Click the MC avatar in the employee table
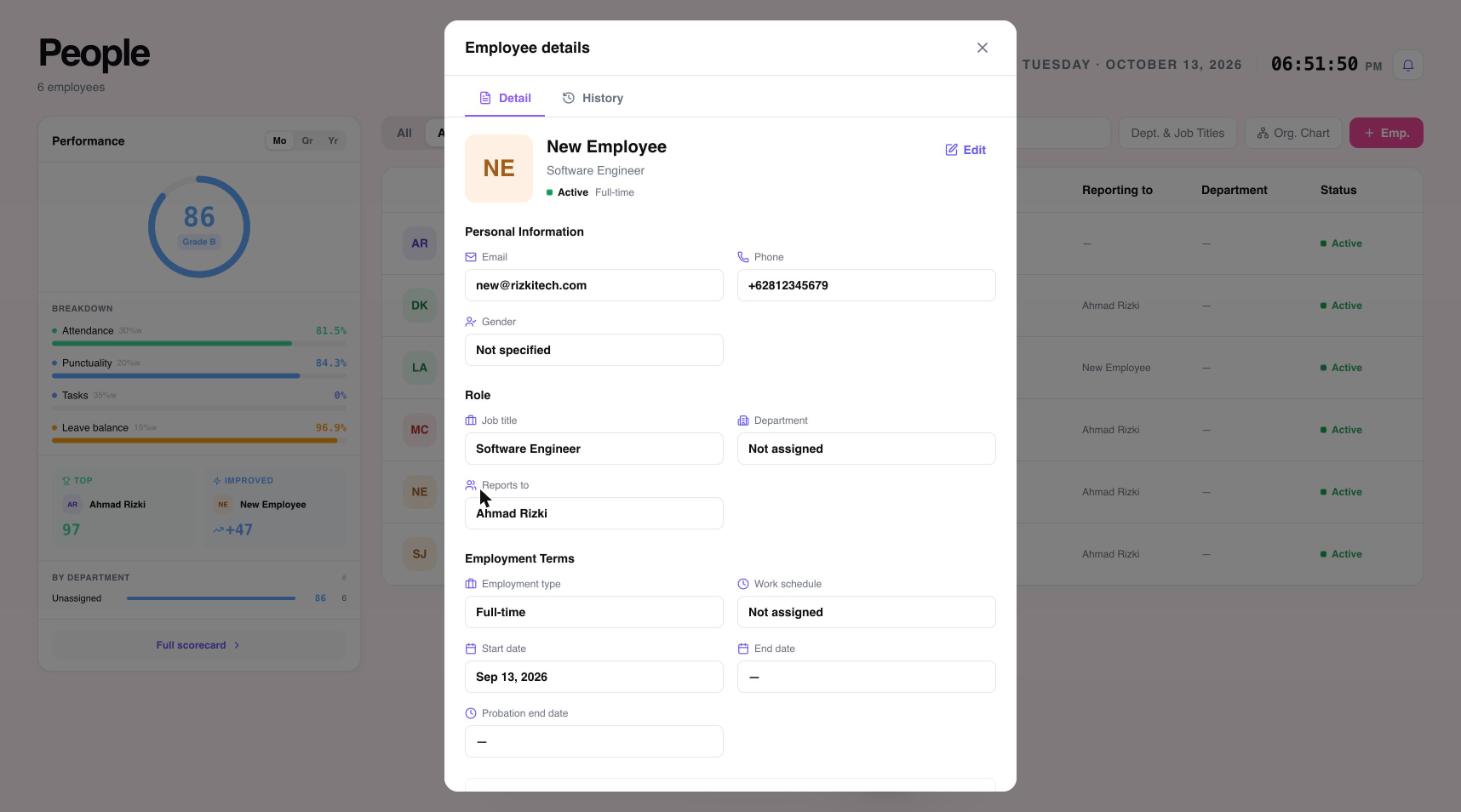Viewport: 1461px width, 812px height. (419, 430)
